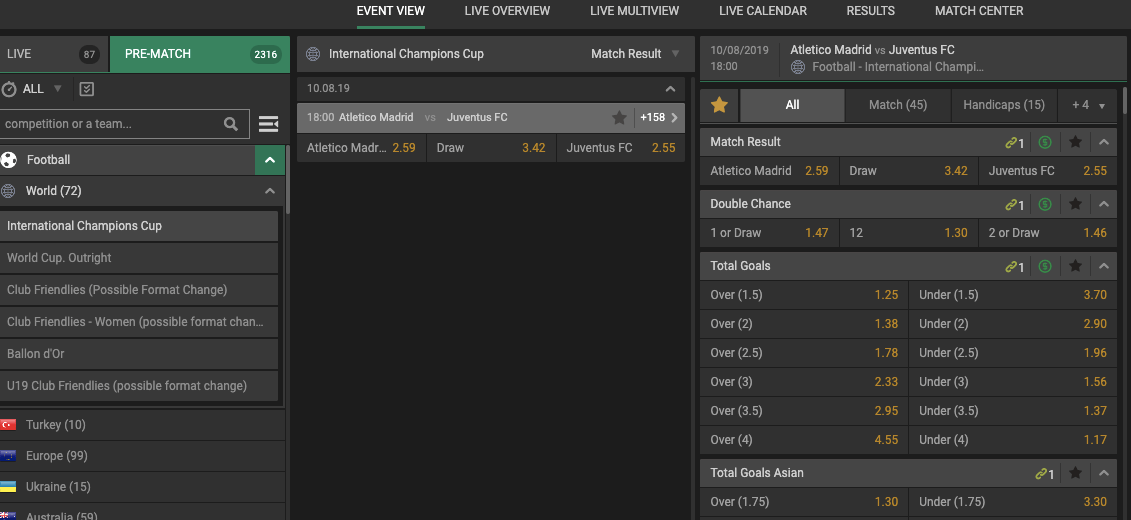Open the yellow star favorites tab
This screenshot has width=1131, height=520.
tap(719, 105)
